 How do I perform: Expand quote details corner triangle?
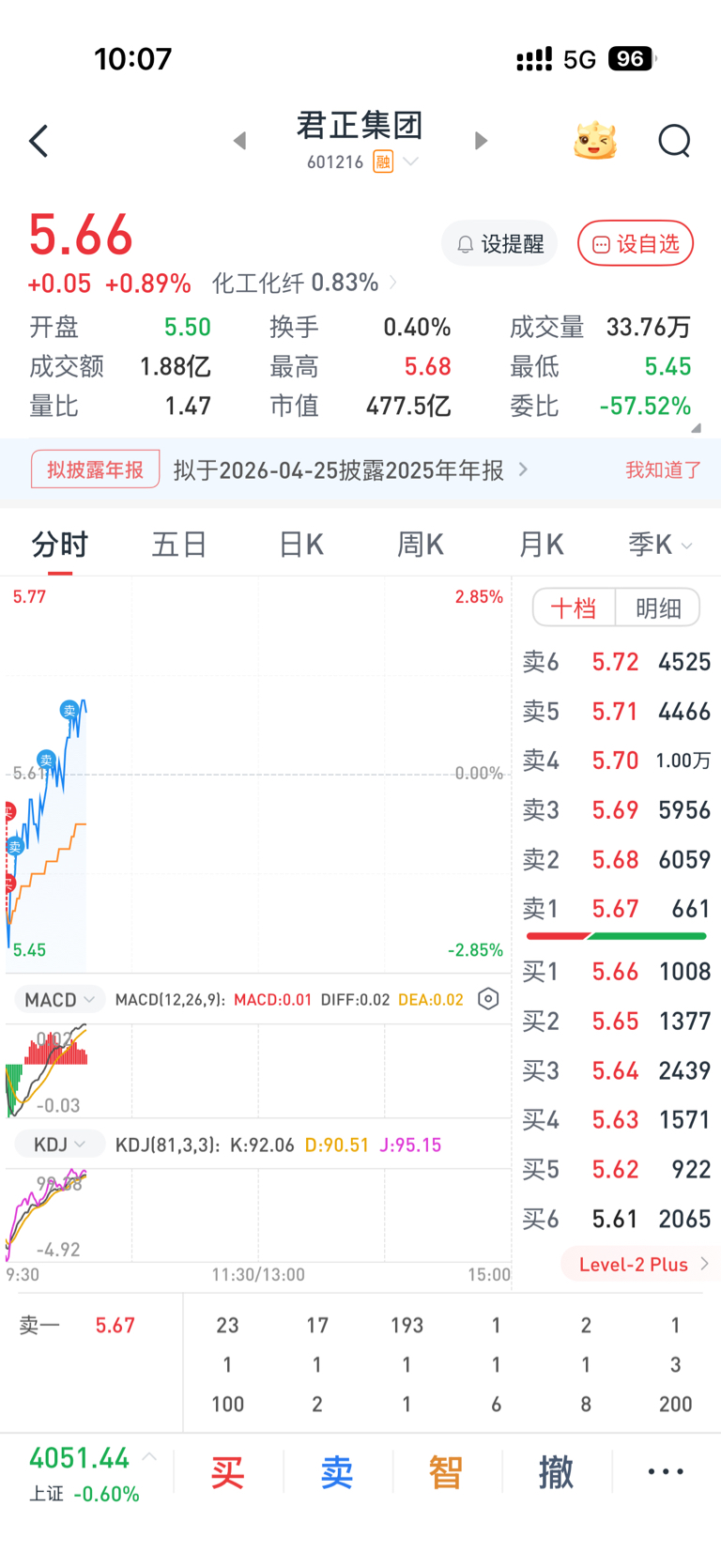coord(696,427)
